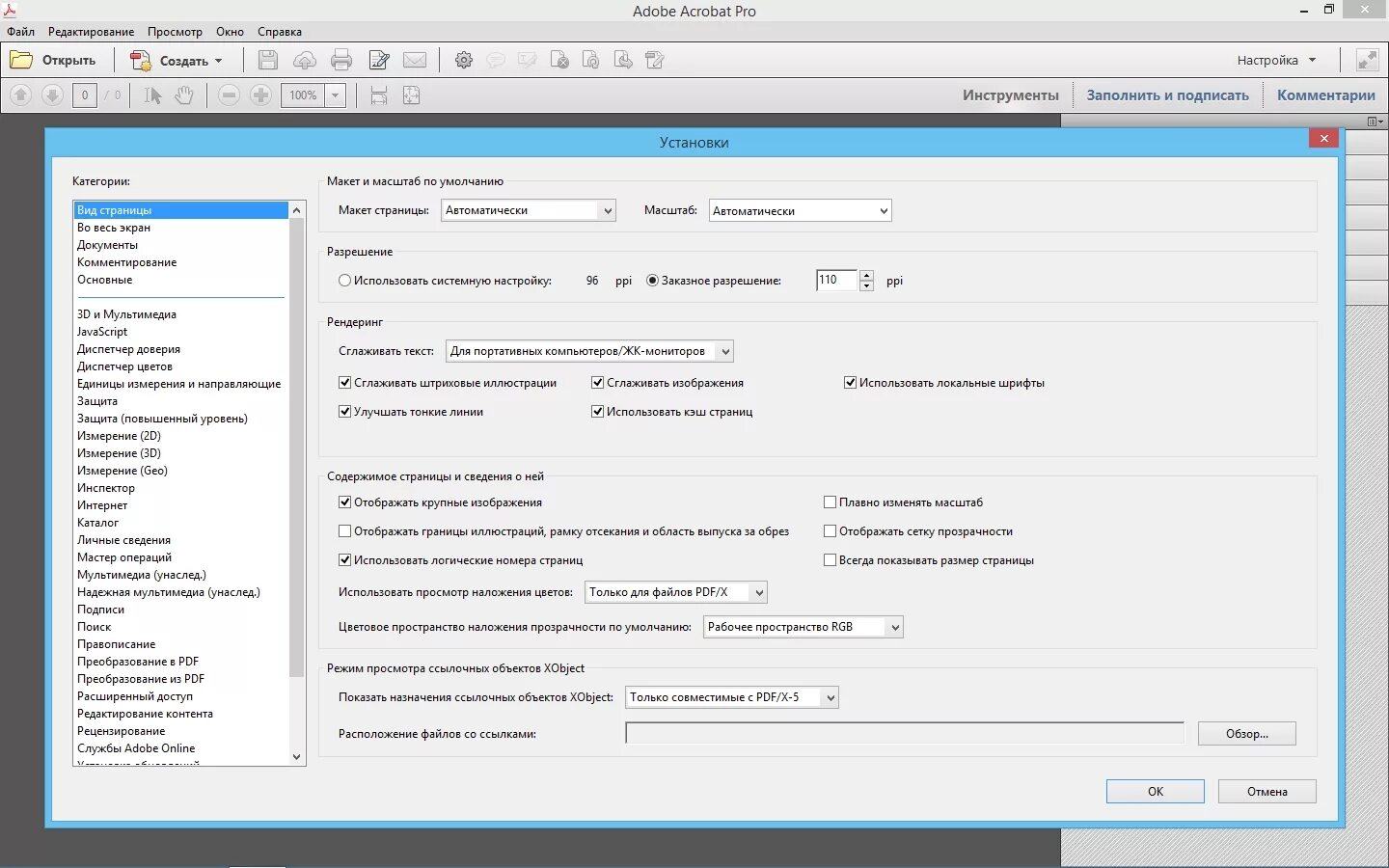Click the zoom in plus icon
Screen dimensions: 1389x868
click(x=260, y=95)
